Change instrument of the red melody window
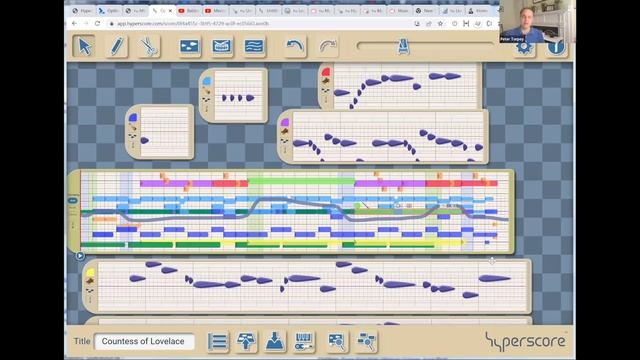 pos(326,81)
